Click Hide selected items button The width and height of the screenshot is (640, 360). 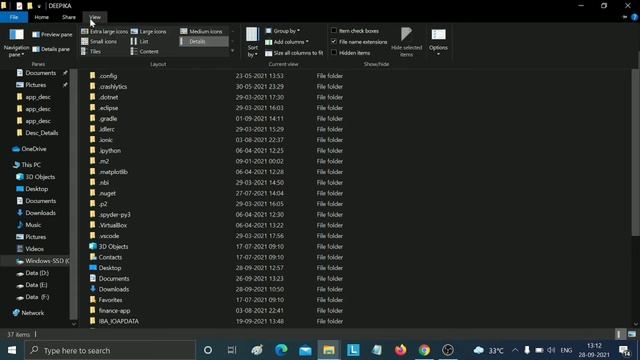pos(407,42)
